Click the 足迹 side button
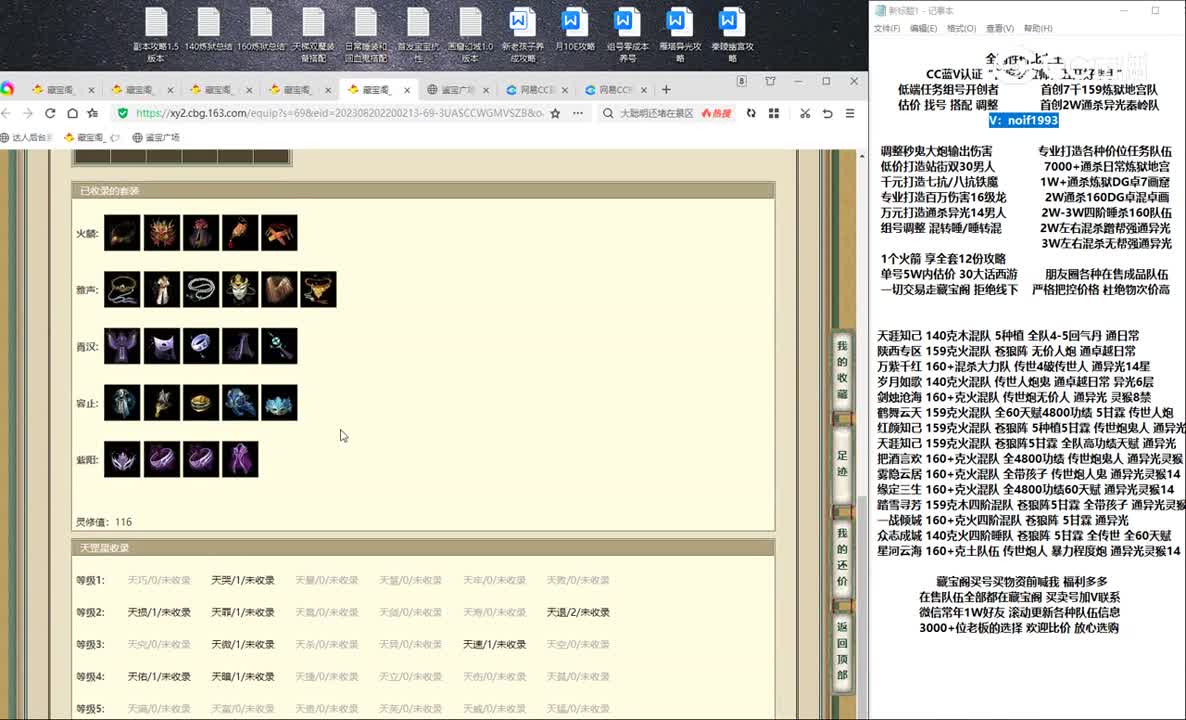 click(842, 463)
